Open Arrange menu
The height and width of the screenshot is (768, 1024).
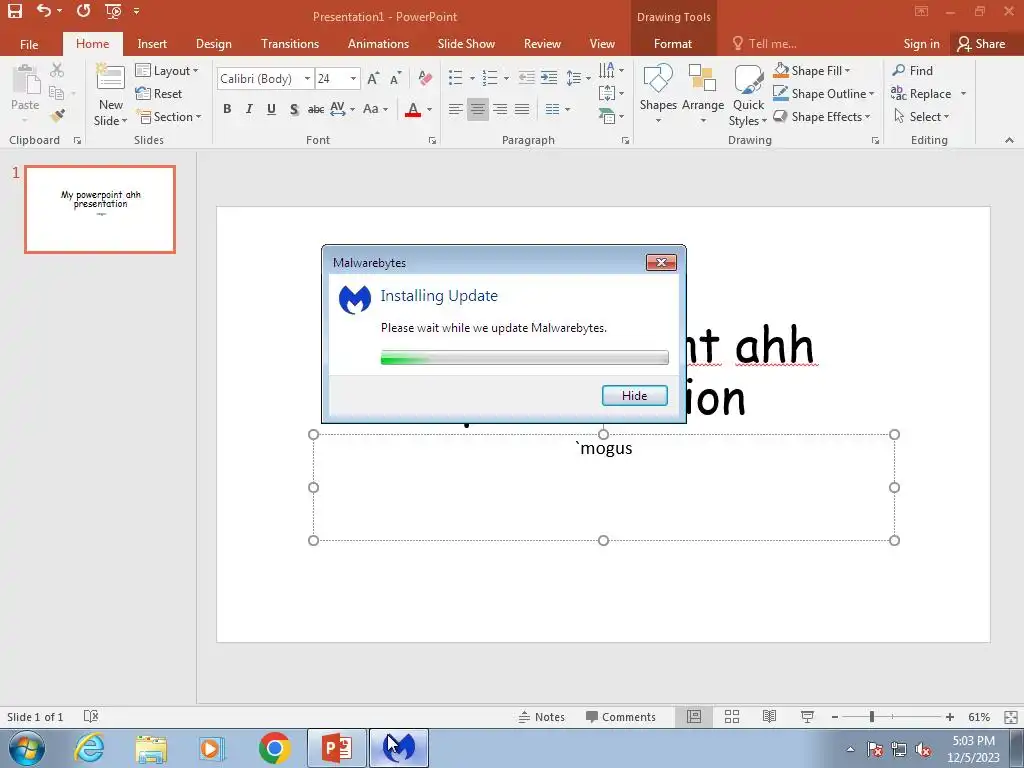tap(703, 94)
